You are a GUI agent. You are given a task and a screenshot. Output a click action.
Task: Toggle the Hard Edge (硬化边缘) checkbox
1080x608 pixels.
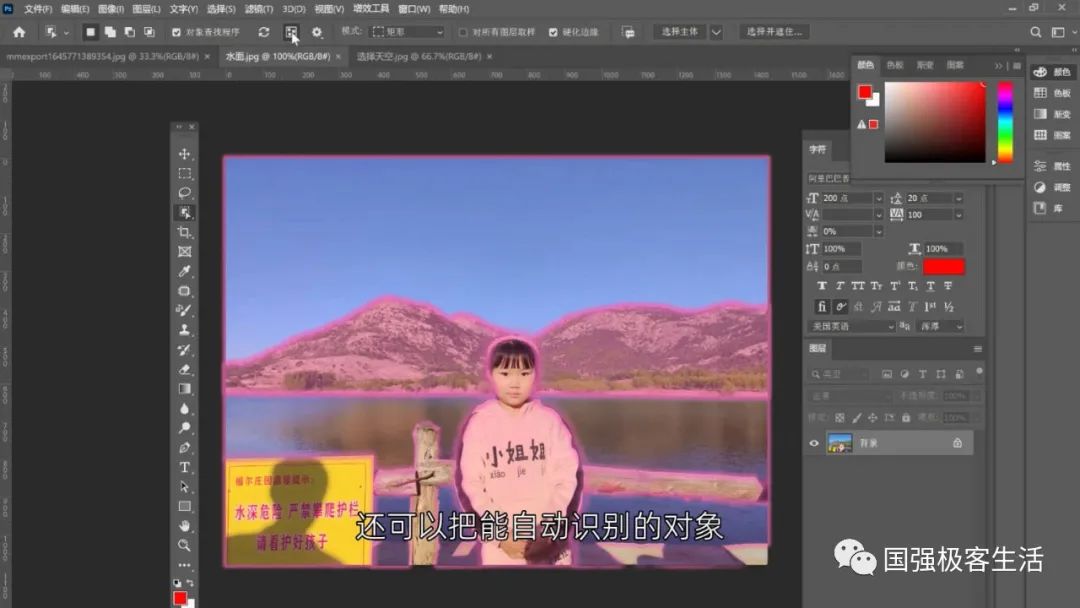point(553,32)
